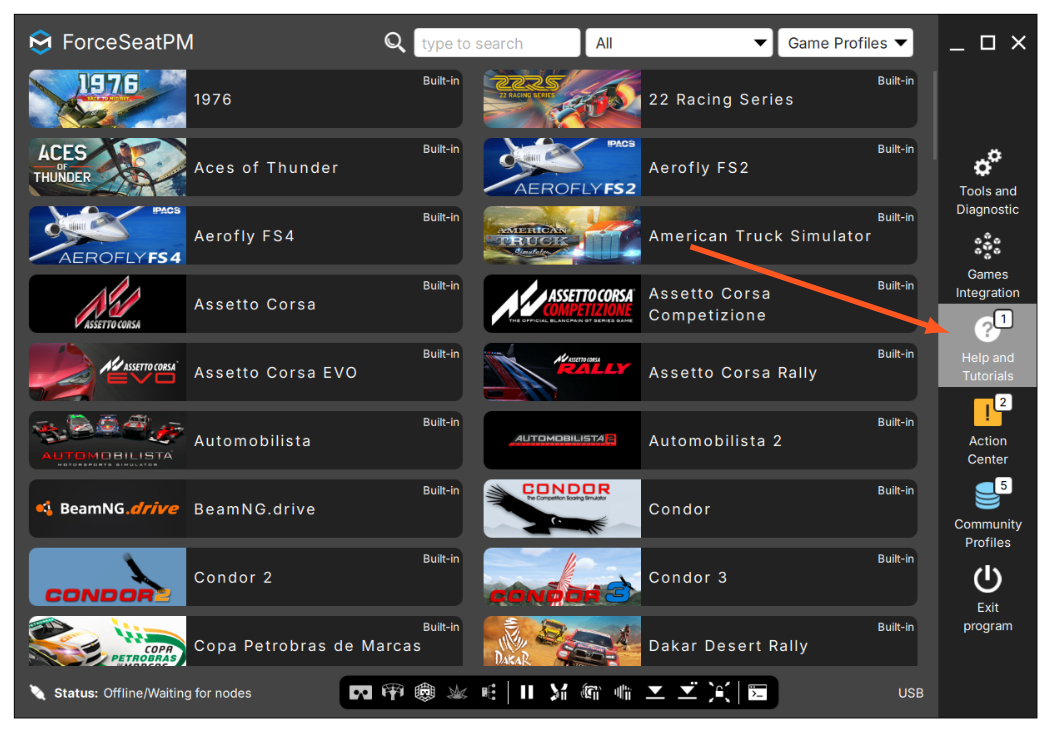Image resolution: width=1052 pixels, height=733 pixels.
Task: Select the 22 Racing Series profile
Action: 700,99
